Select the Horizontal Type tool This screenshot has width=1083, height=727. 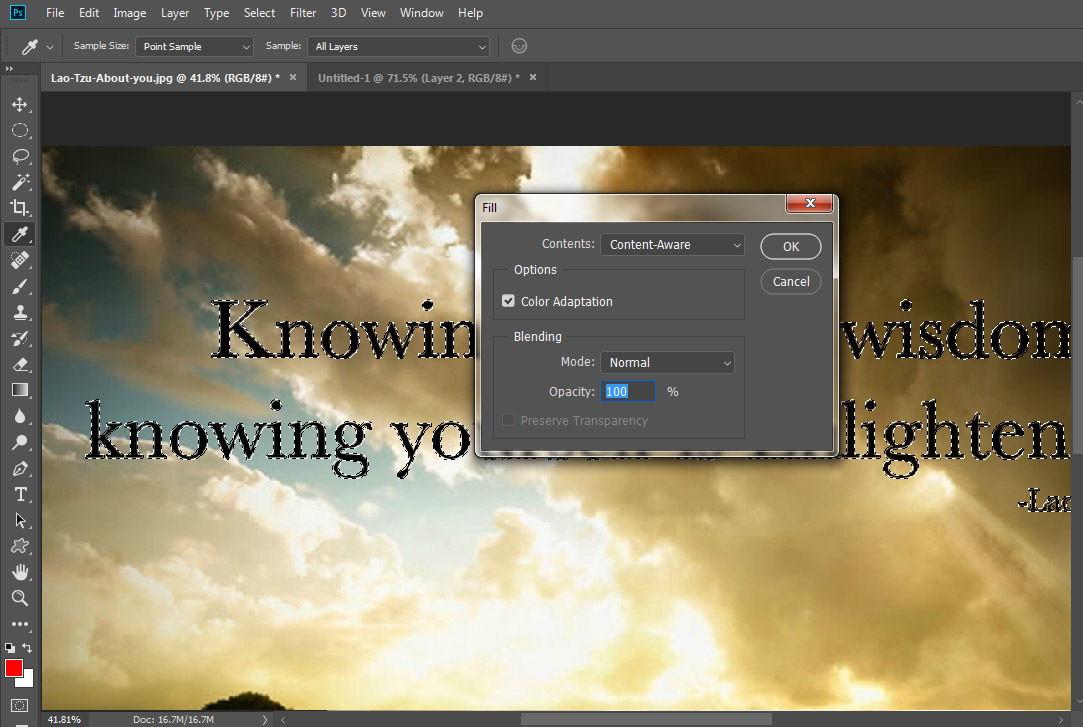coord(20,494)
